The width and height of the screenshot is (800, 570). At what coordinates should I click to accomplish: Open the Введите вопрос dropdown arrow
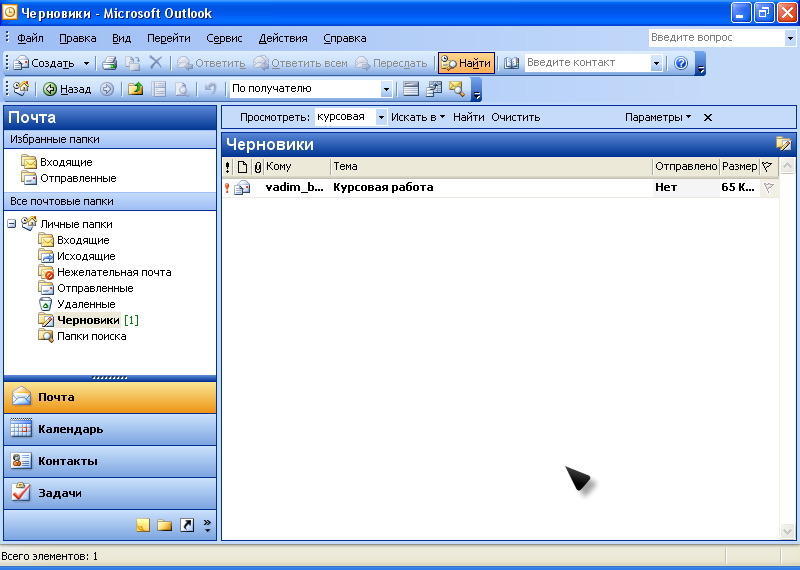pyautogui.click(x=790, y=38)
